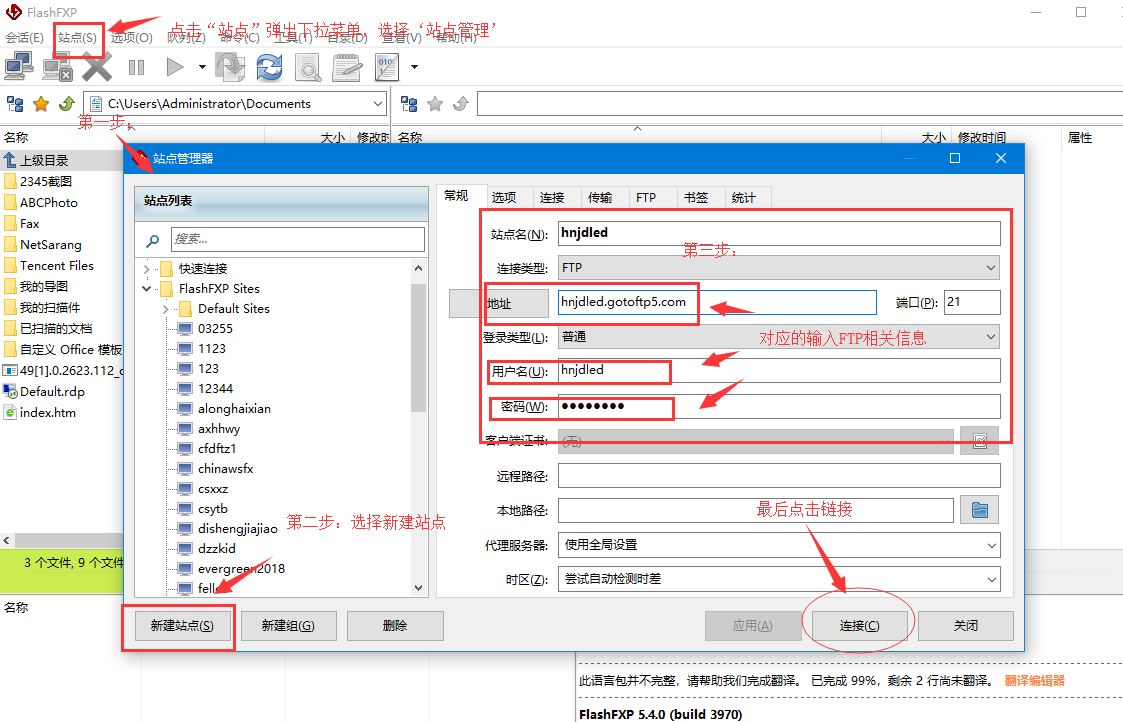Screen dimensions: 1123x722
Task: Expand the 快速连接 folder in site list
Action: tap(147, 268)
